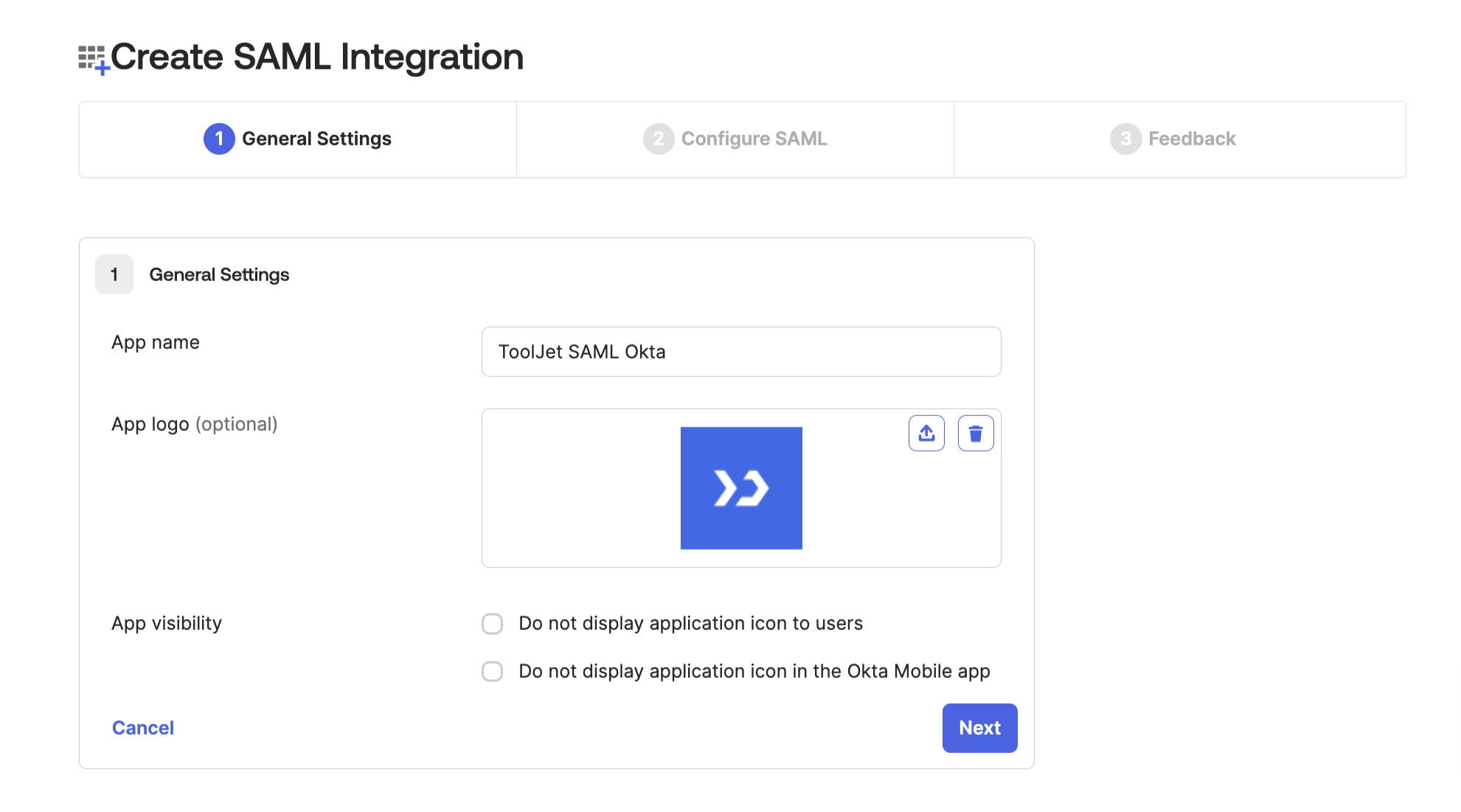
Task: Switch to the Configure SAML step
Action: [x=754, y=139]
